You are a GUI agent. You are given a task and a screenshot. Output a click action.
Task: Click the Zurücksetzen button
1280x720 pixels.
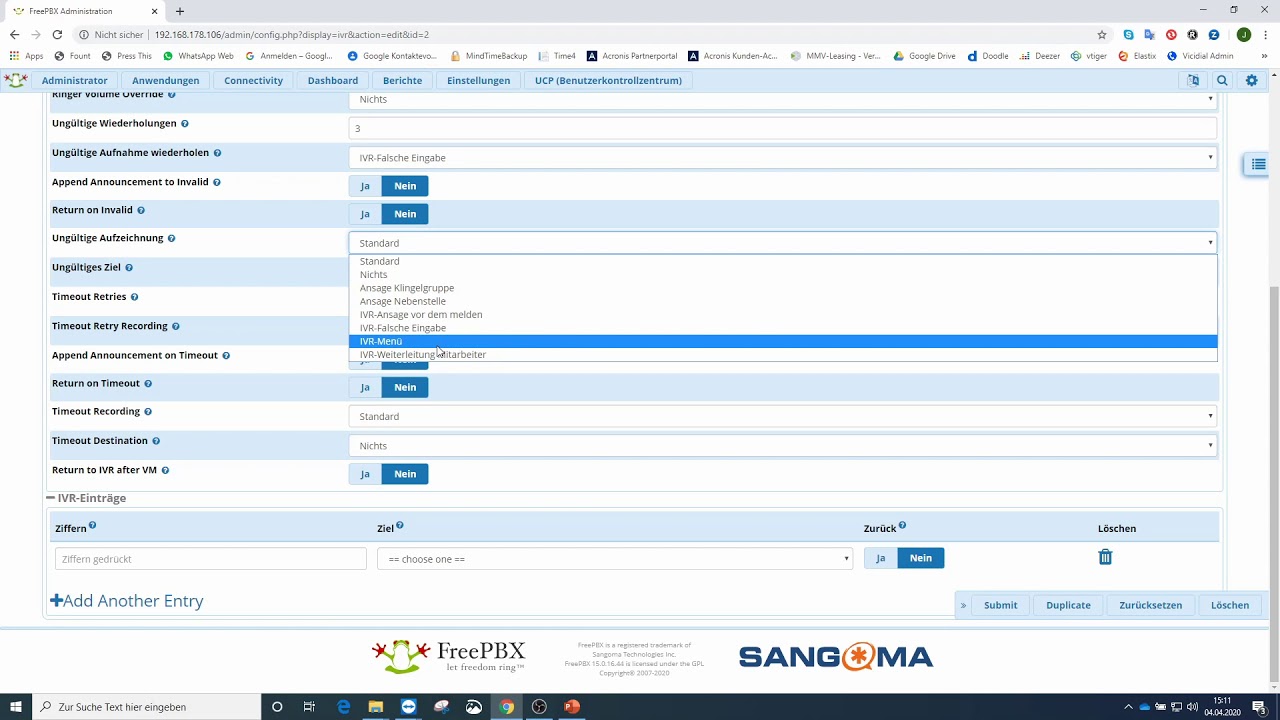point(1150,605)
